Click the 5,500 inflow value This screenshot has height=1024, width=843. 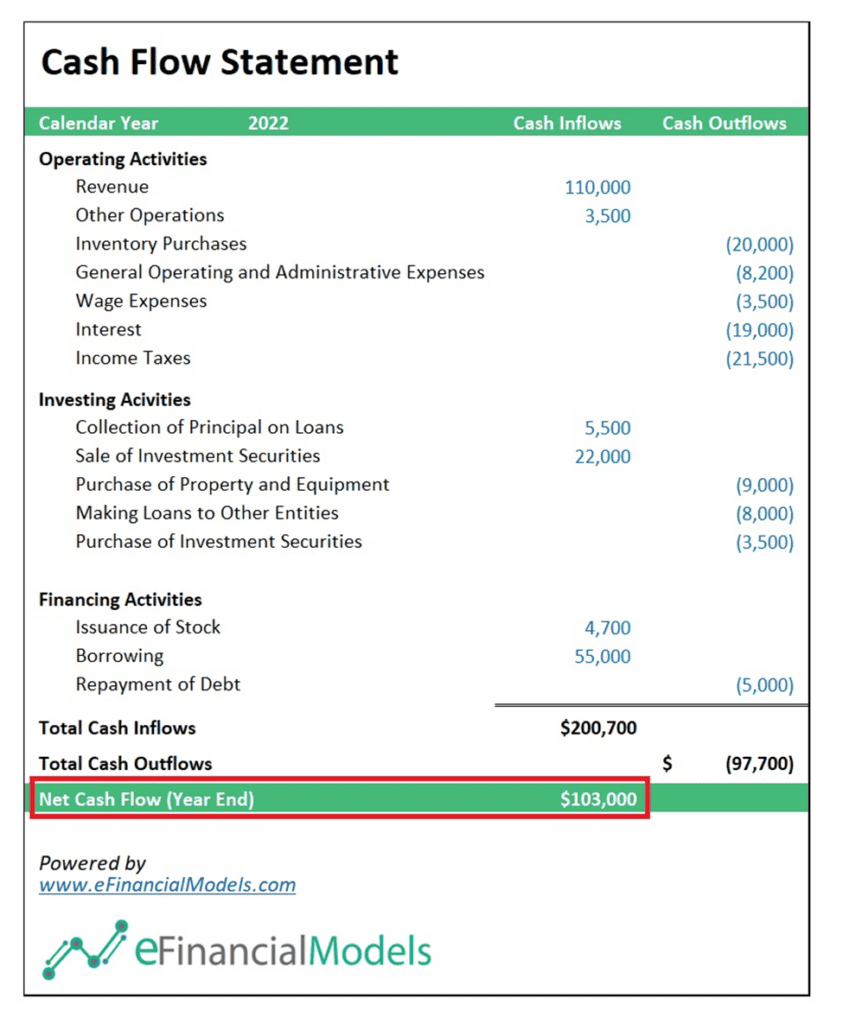pos(607,428)
